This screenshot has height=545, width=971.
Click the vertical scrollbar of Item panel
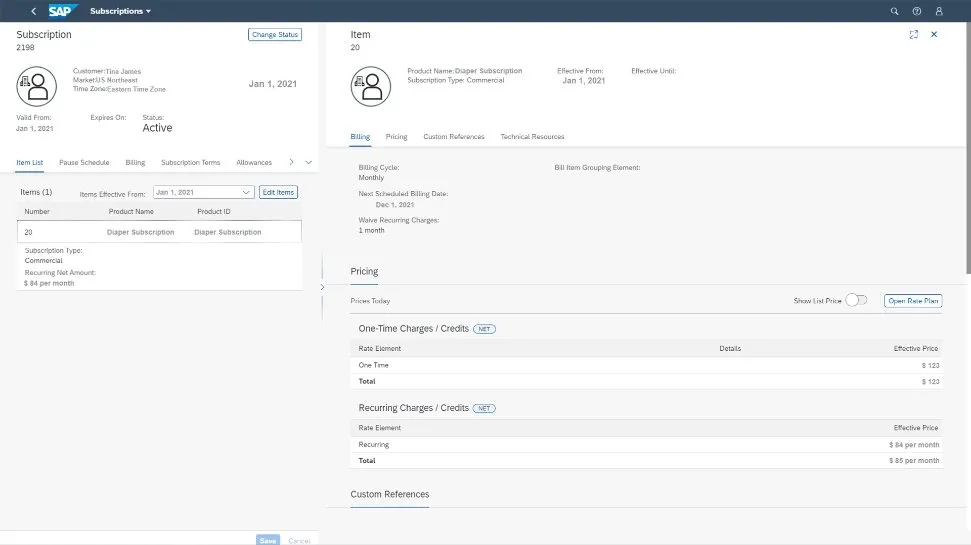(x=968, y=149)
